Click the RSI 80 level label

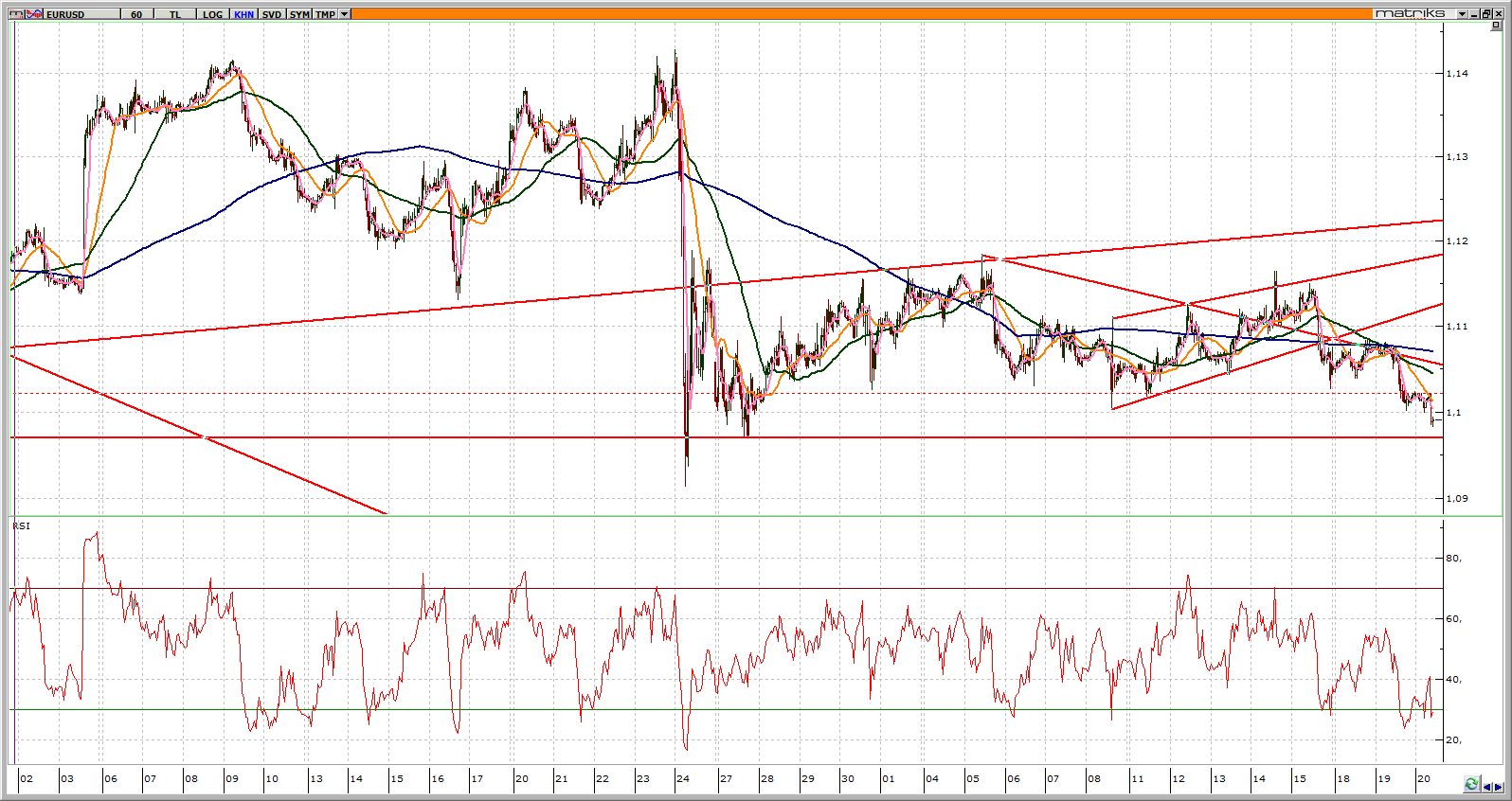point(1453,558)
